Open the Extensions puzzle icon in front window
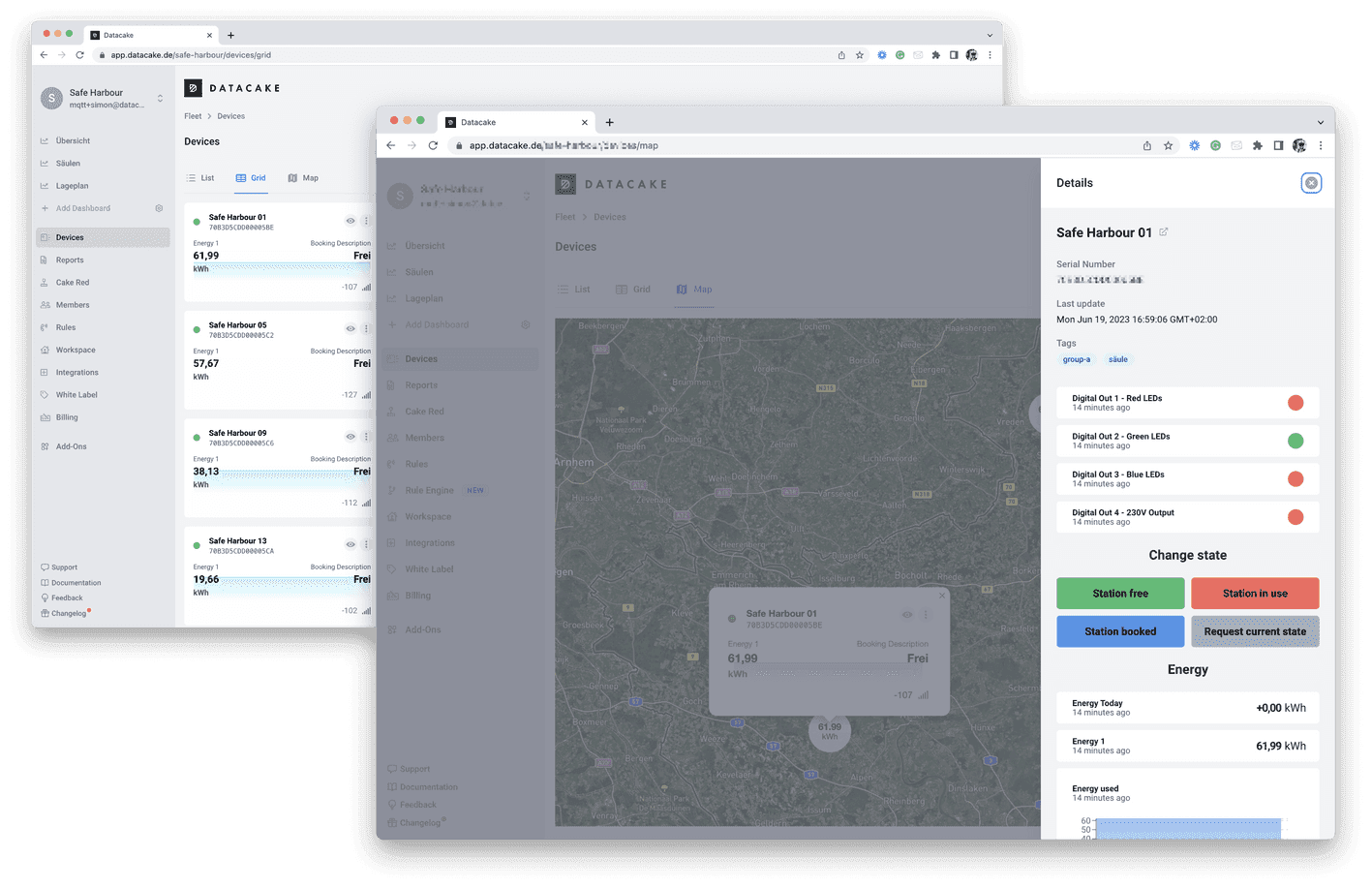 1257,146
